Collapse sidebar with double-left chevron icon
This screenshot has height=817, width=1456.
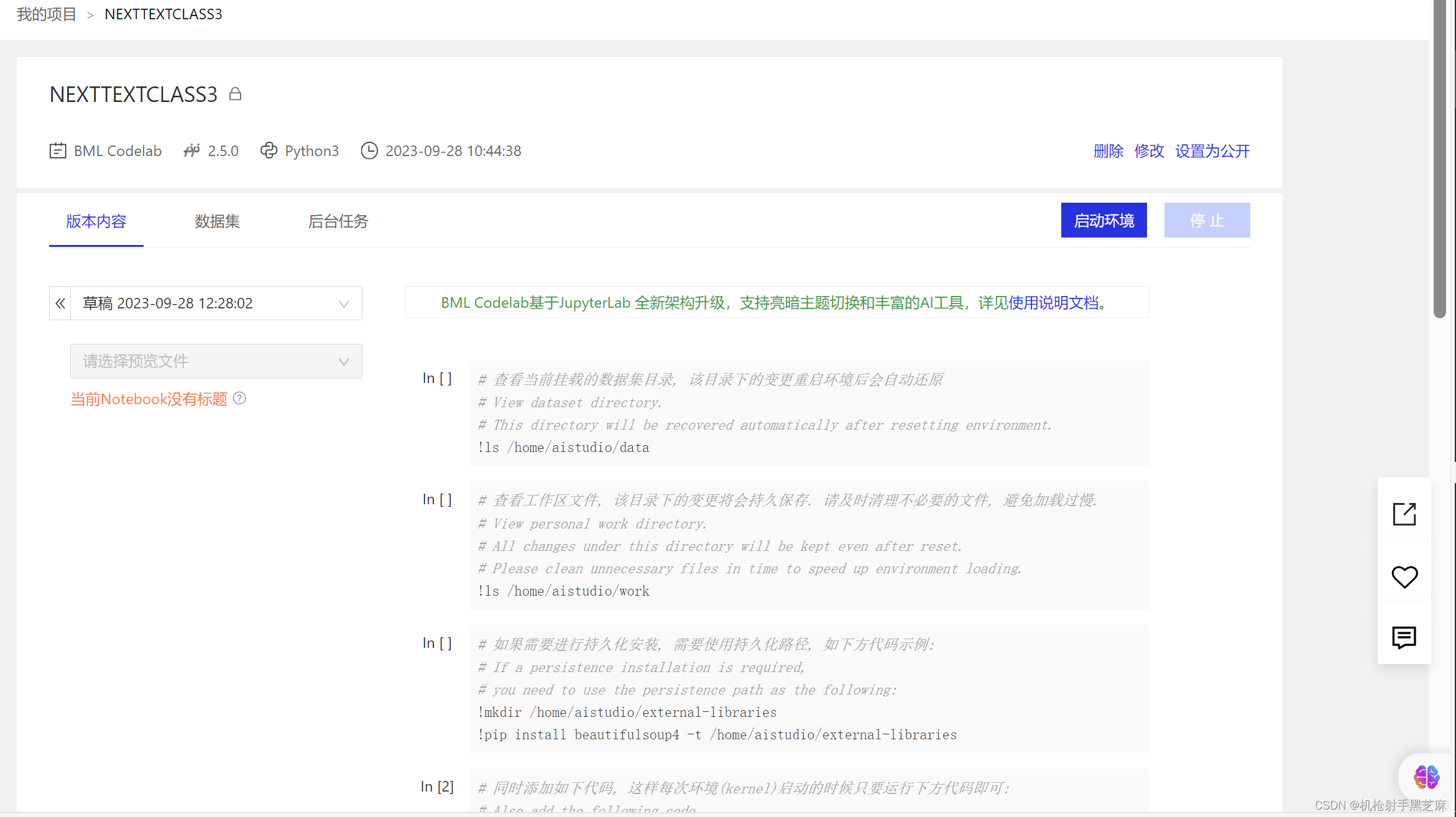click(x=60, y=303)
